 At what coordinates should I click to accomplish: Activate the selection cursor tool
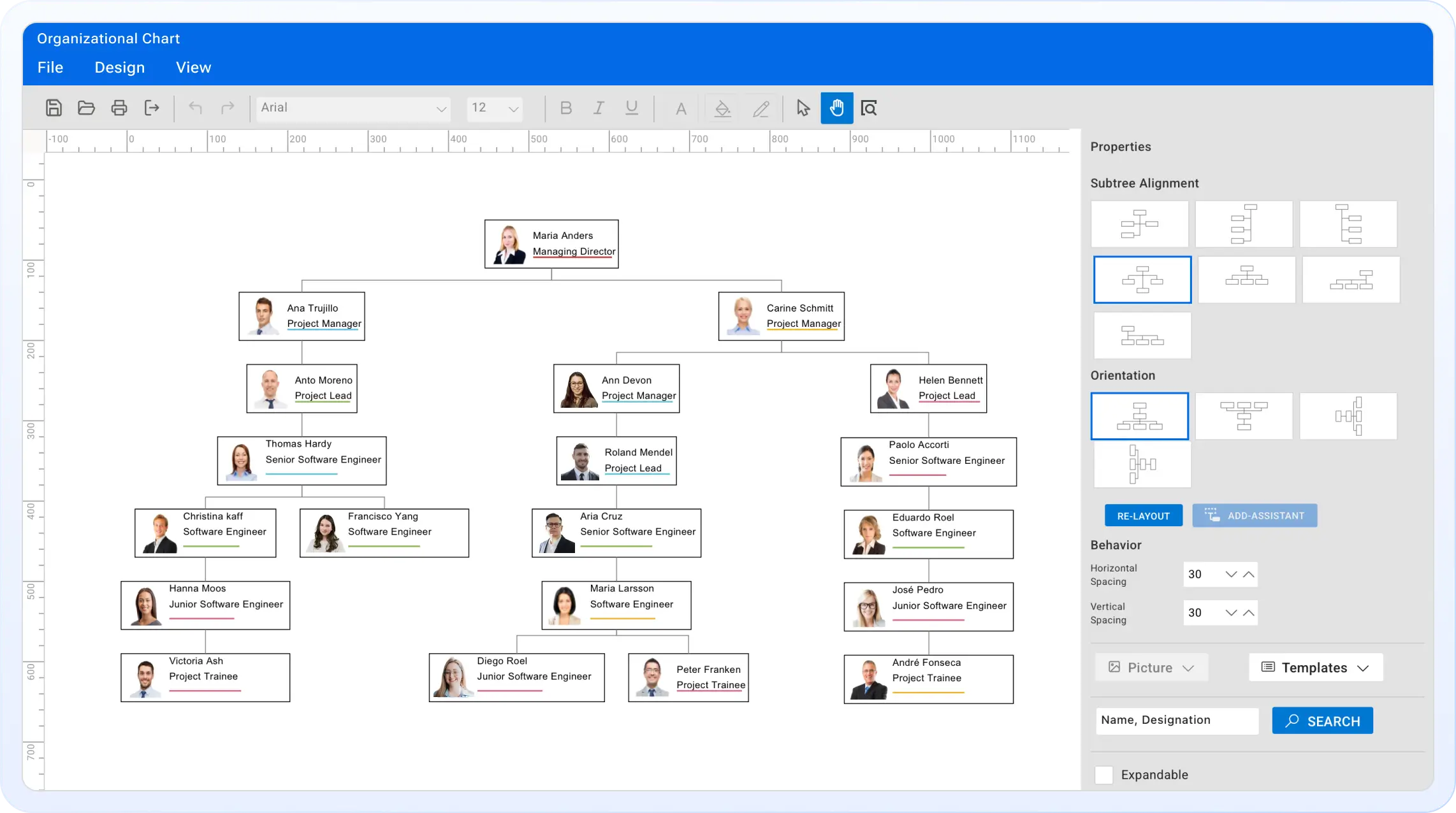click(x=802, y=108)
